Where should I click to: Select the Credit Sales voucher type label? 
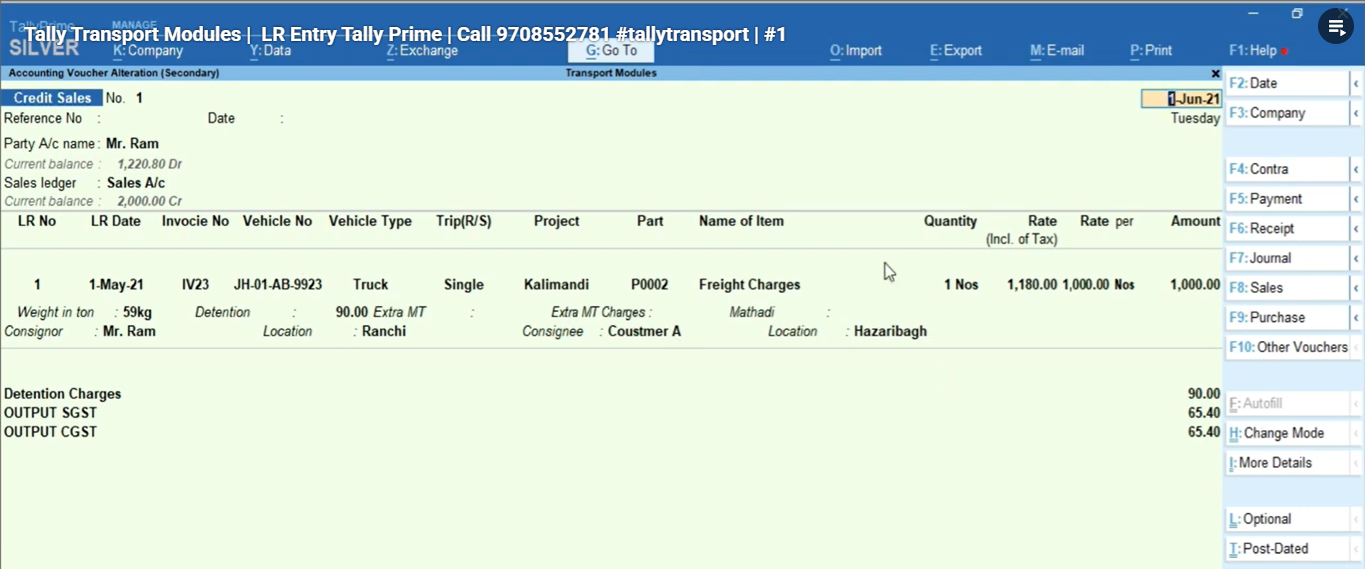click(52, 98)
